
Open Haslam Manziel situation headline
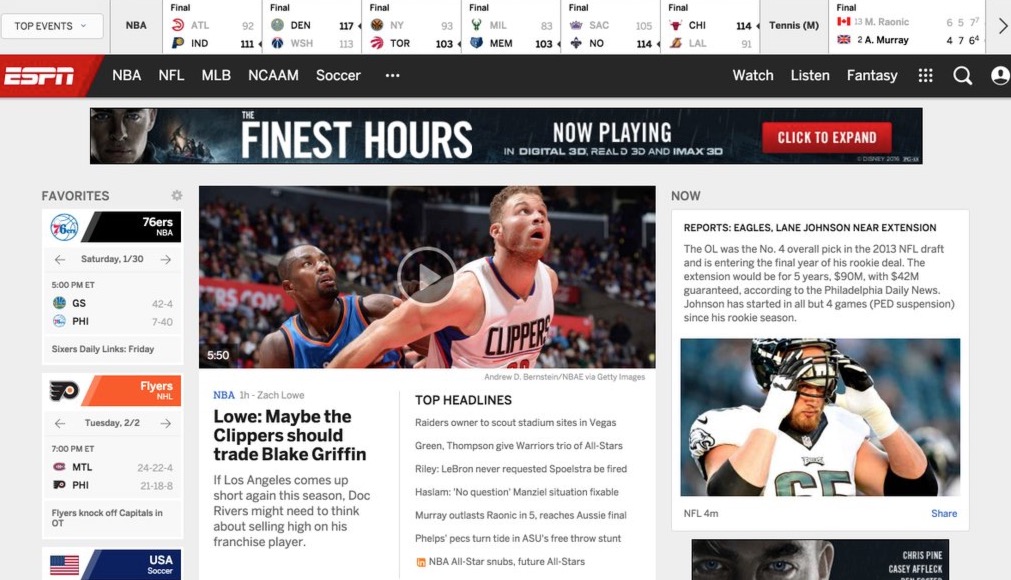516,492
